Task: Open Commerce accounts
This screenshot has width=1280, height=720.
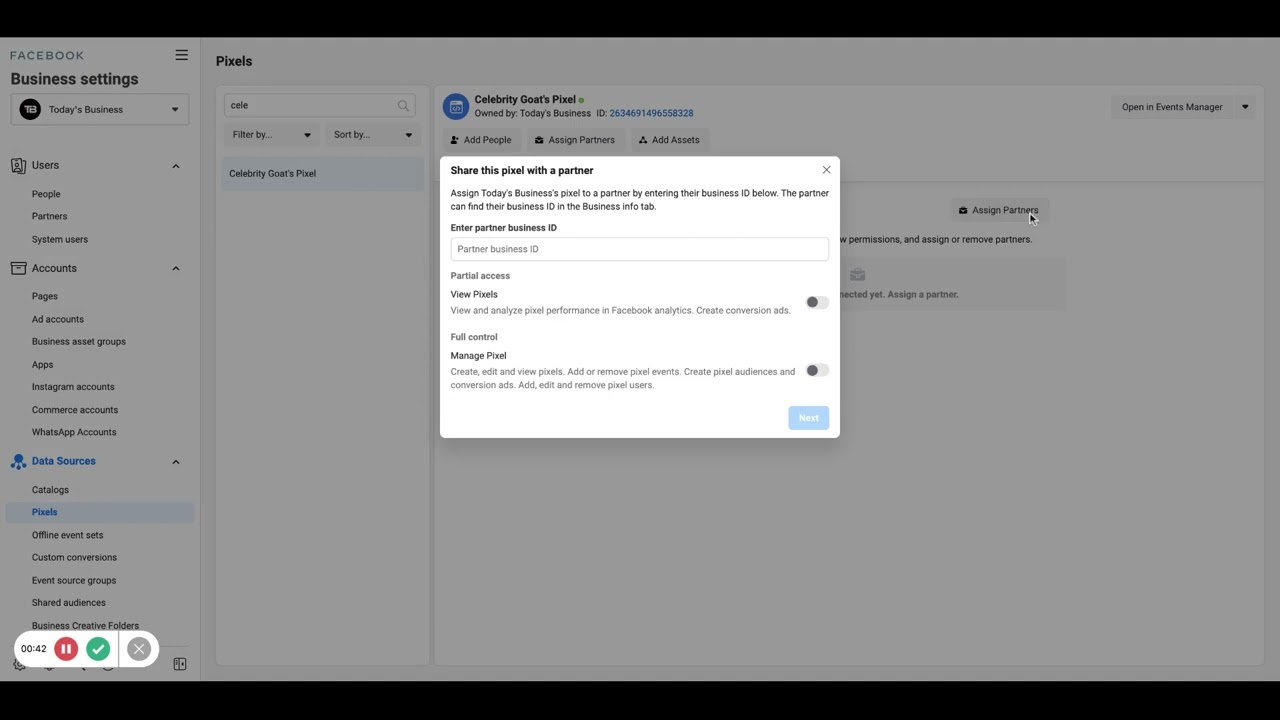Action: click(x=75, y=410)
